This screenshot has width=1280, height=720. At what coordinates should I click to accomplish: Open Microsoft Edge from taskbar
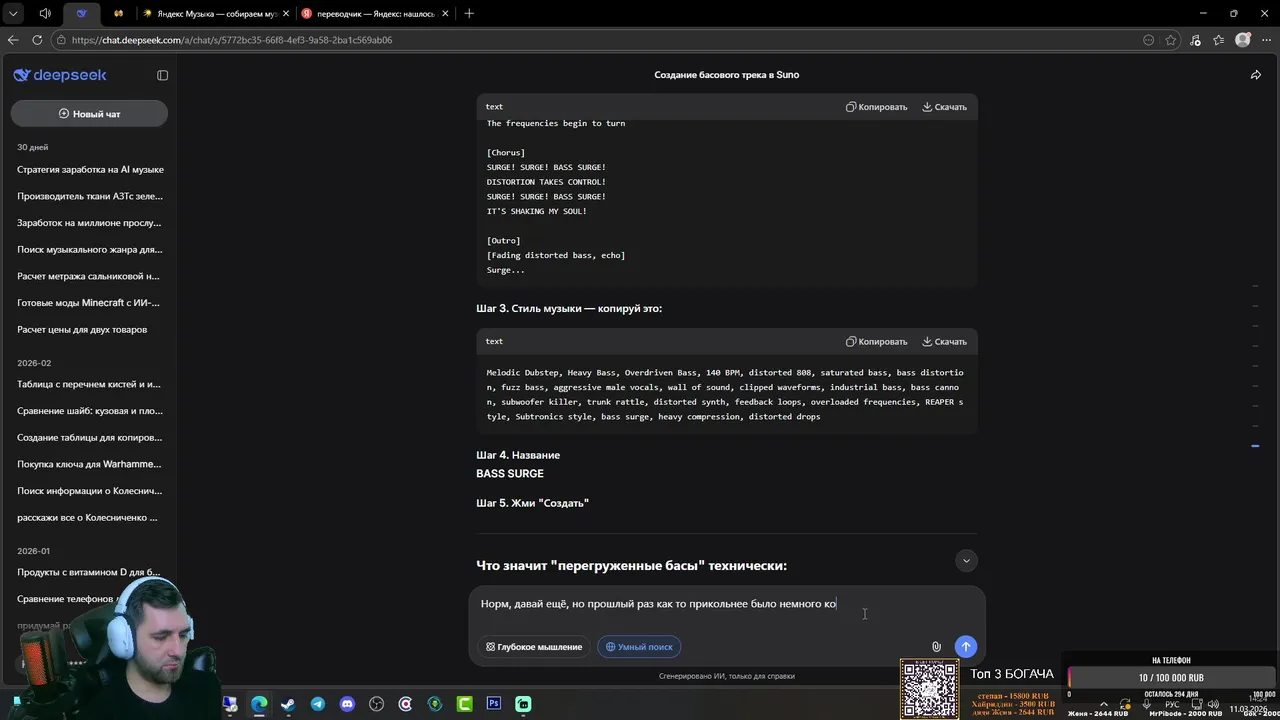(x=259, y=704)
